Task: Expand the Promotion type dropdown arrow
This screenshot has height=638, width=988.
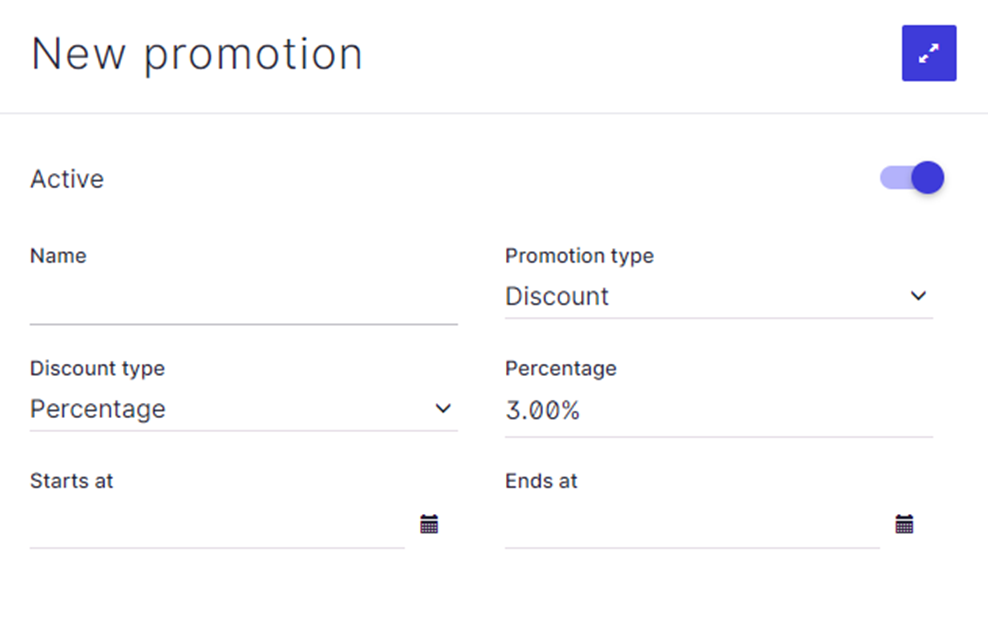Action: pos(918,296)
